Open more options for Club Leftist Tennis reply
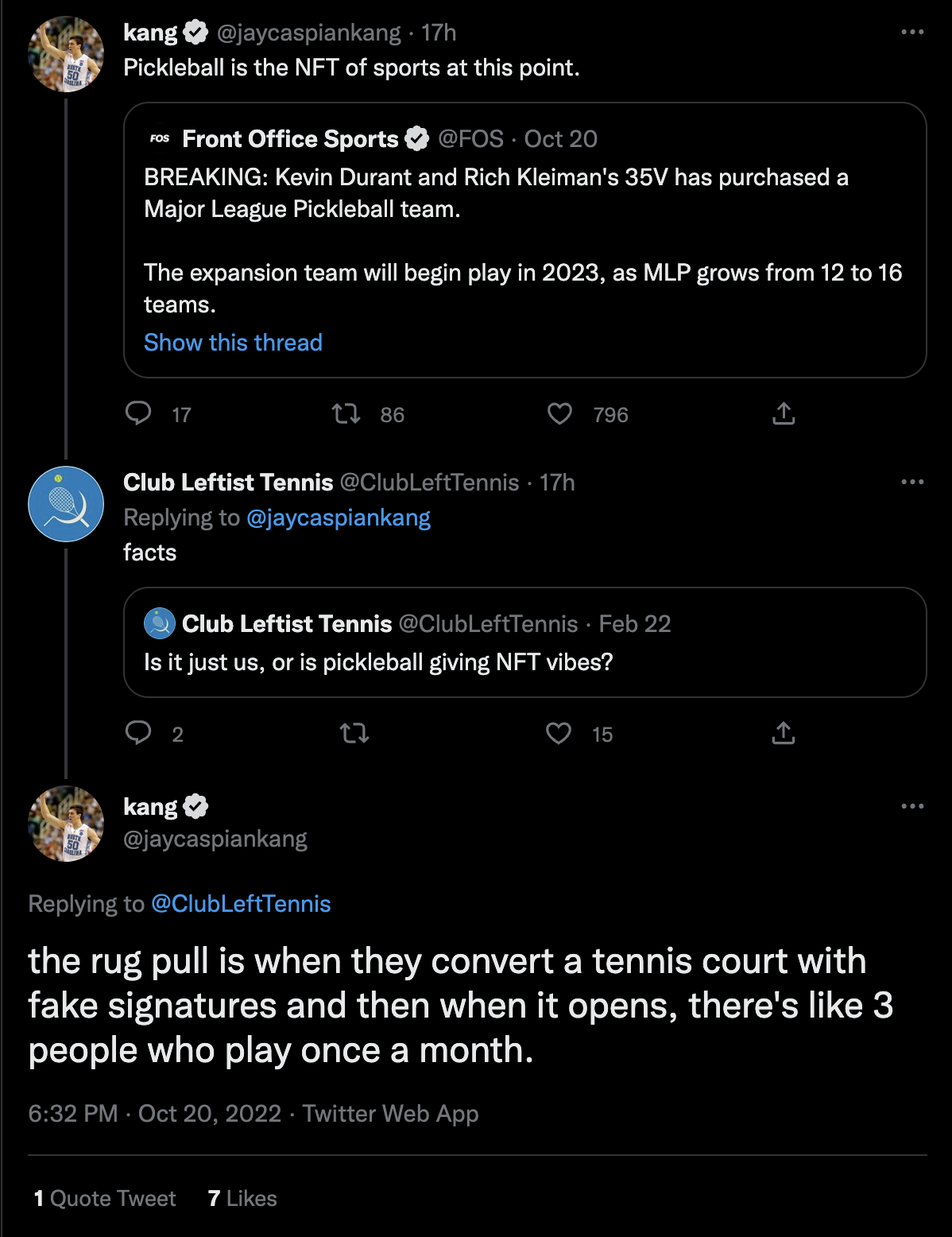 coord(912,483)
